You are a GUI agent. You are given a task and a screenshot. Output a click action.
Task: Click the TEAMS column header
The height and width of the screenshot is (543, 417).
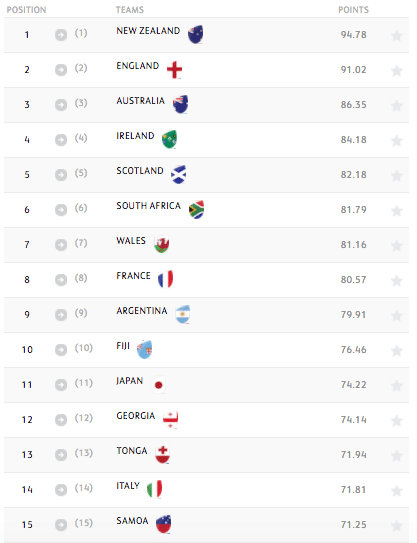pyautogui.click(x=130, y=10)
